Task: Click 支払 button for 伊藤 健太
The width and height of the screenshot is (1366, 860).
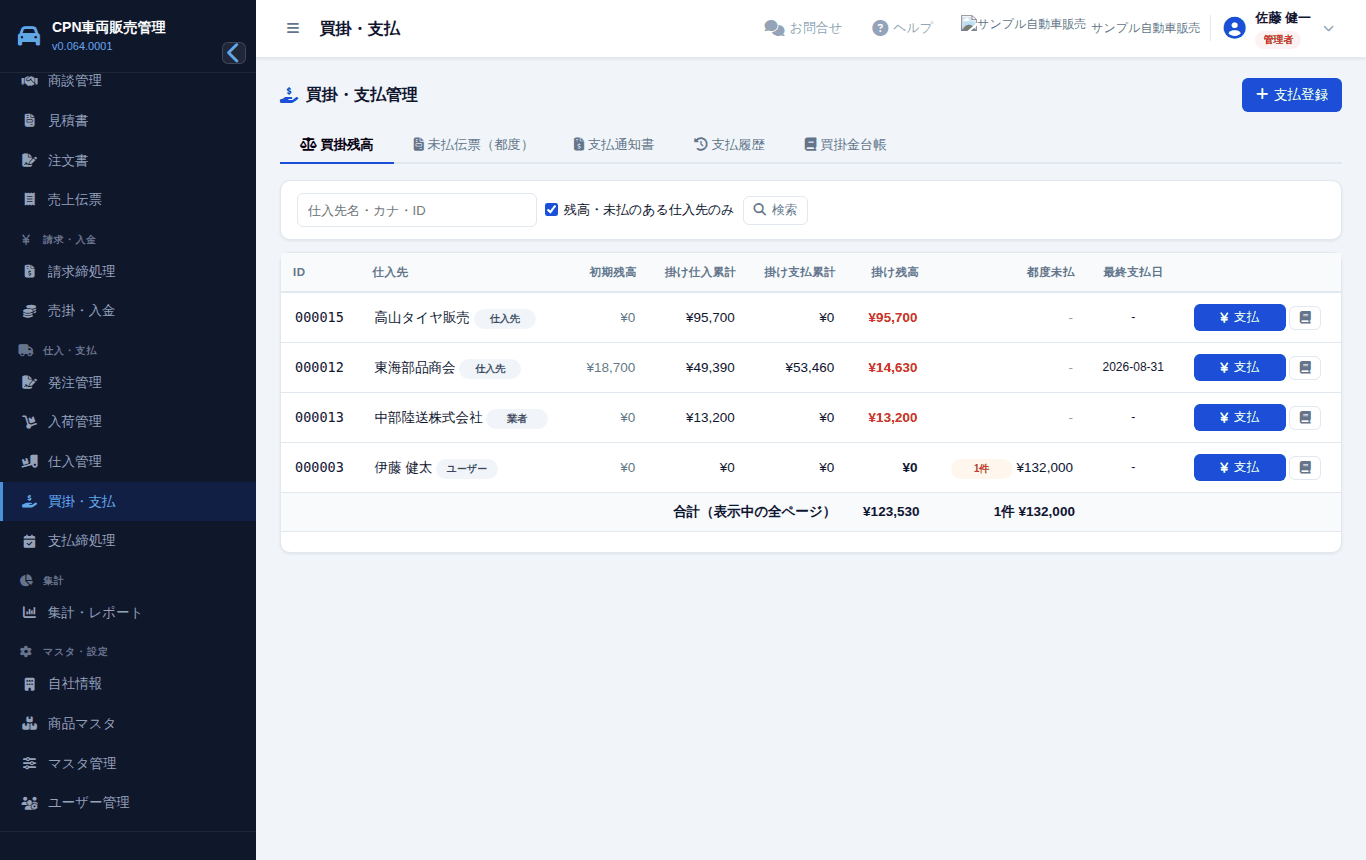Action: click(1240, 468)
